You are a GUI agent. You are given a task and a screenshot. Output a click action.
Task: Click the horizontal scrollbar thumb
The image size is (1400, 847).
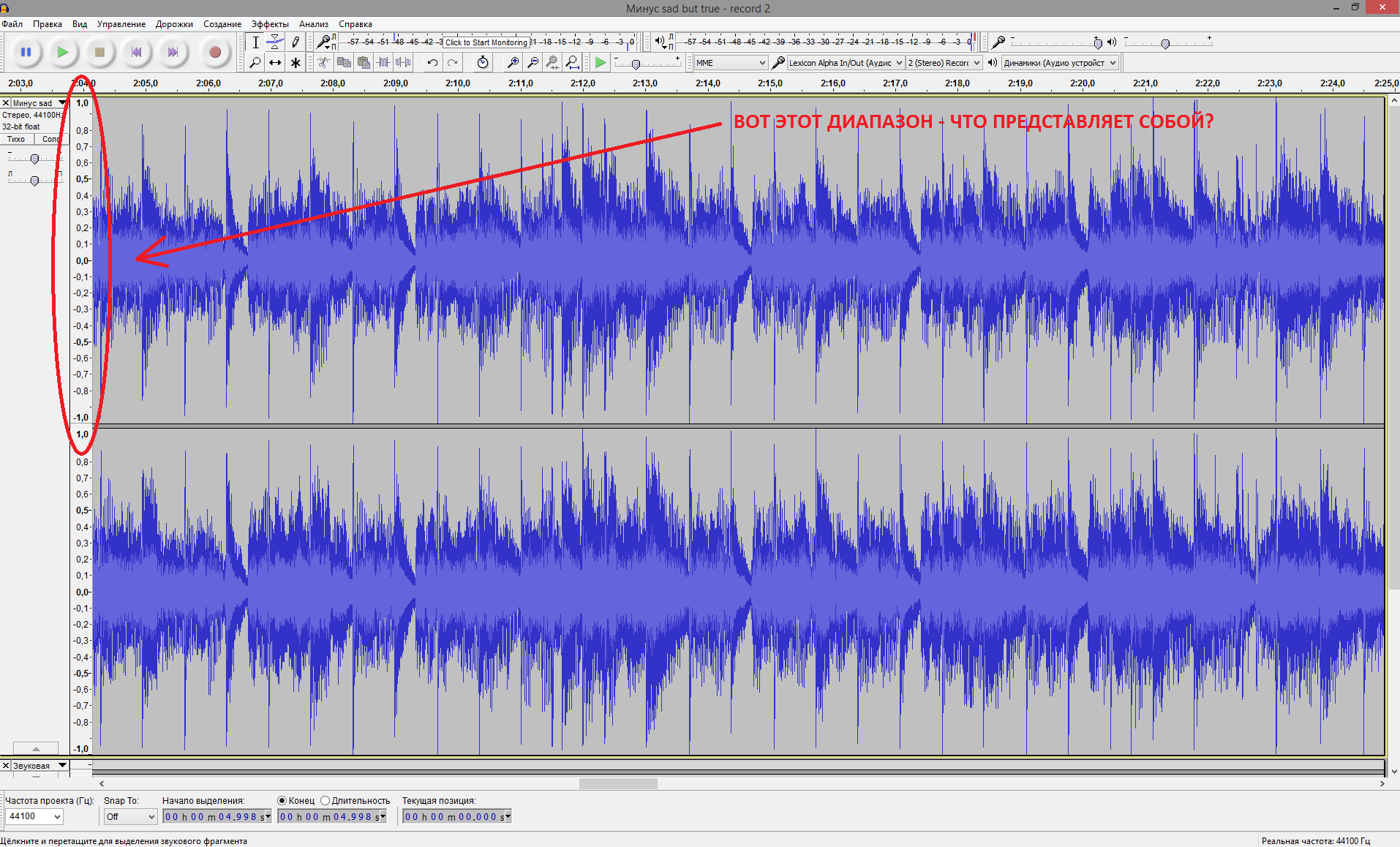(618, 783)
